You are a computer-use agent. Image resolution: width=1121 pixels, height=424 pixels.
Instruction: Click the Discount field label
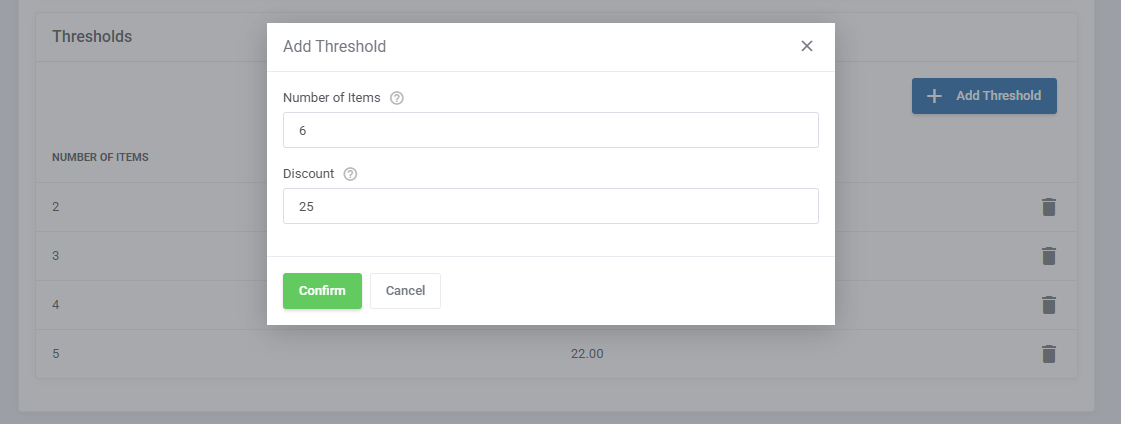click(x=308, y=174)
